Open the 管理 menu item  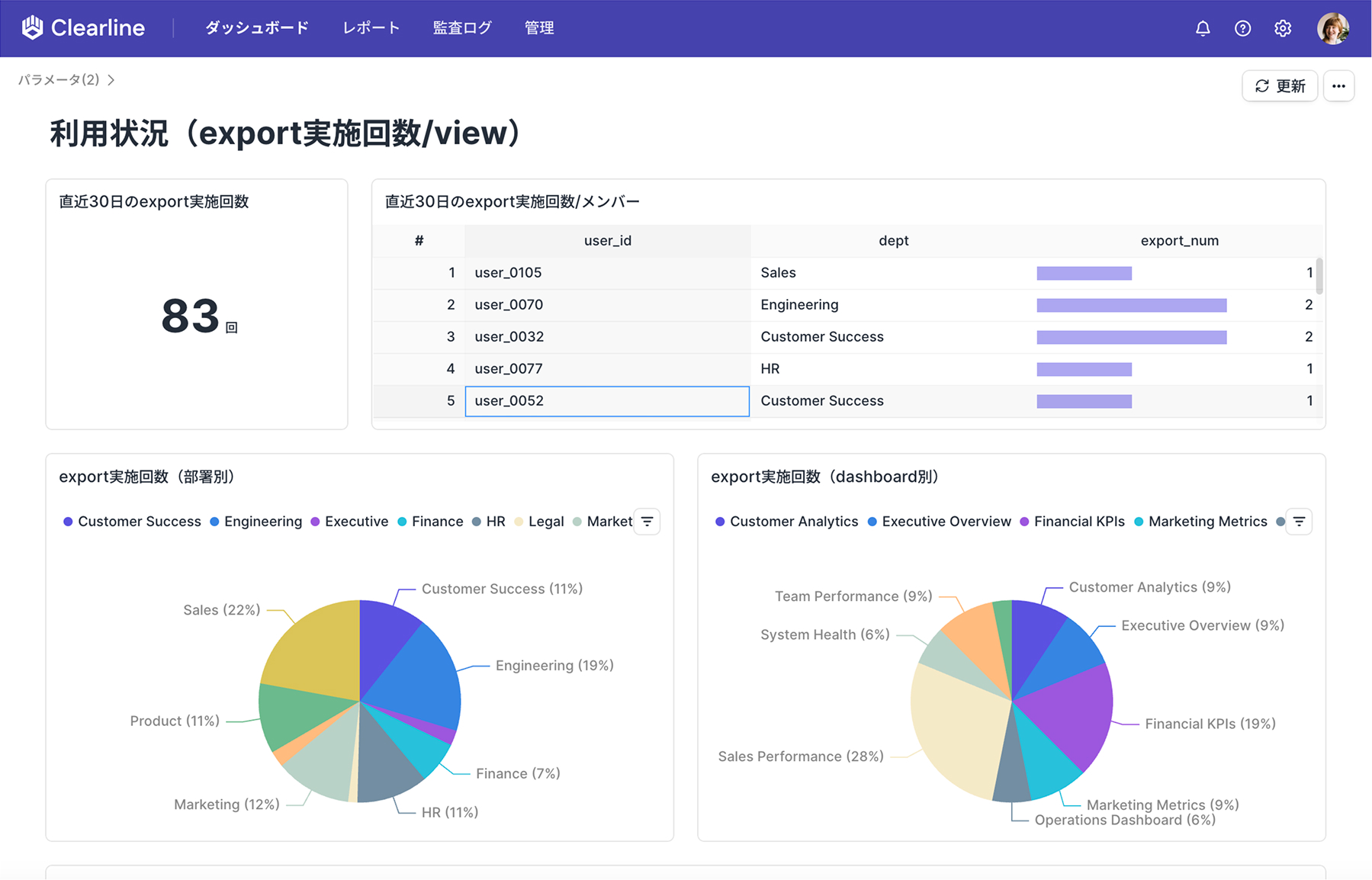tap(539, 27)
